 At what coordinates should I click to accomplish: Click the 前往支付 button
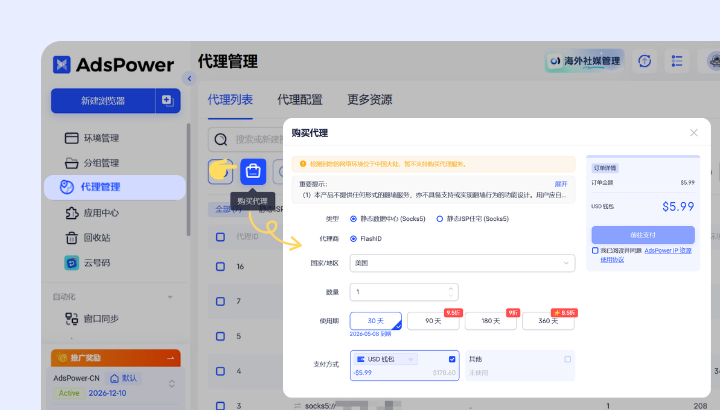(x=643, y=235)
